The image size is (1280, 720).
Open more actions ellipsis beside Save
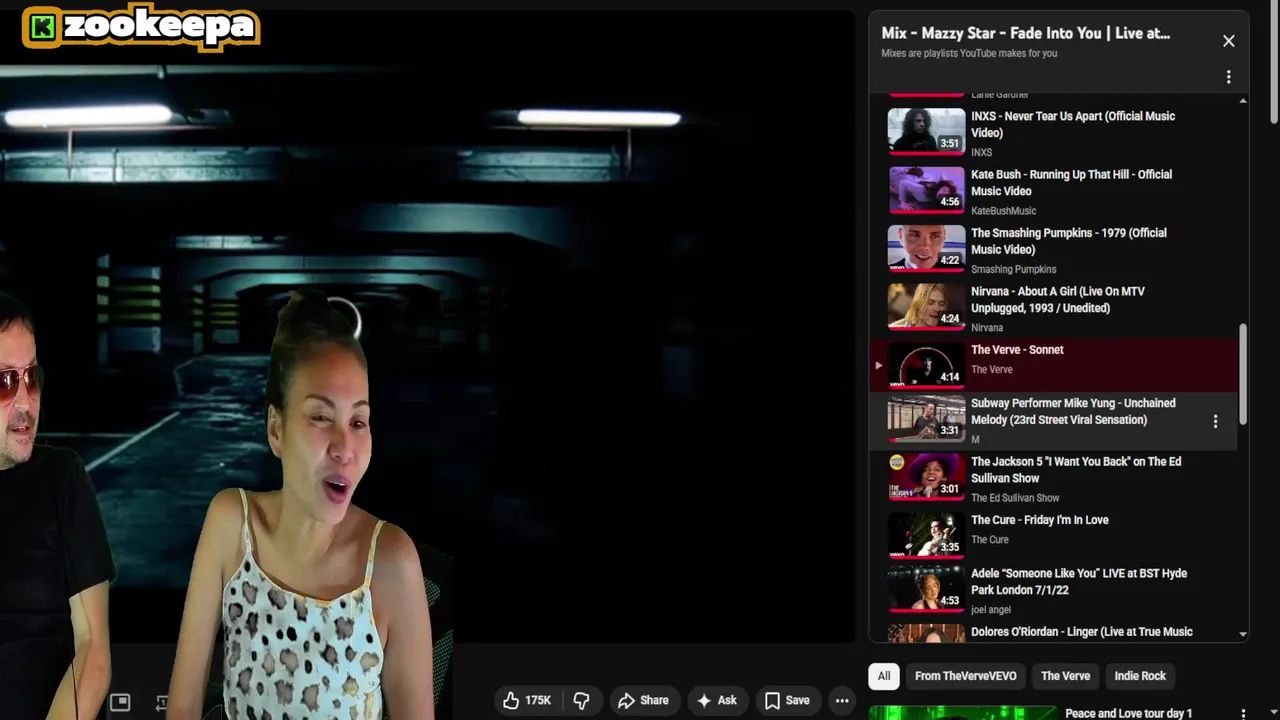point(842,701)
